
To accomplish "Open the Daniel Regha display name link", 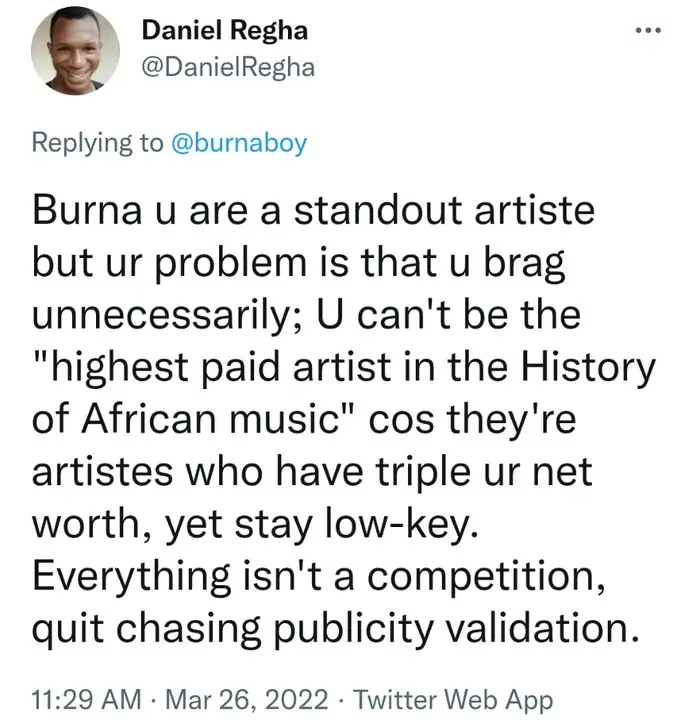I will pos(224,30).
